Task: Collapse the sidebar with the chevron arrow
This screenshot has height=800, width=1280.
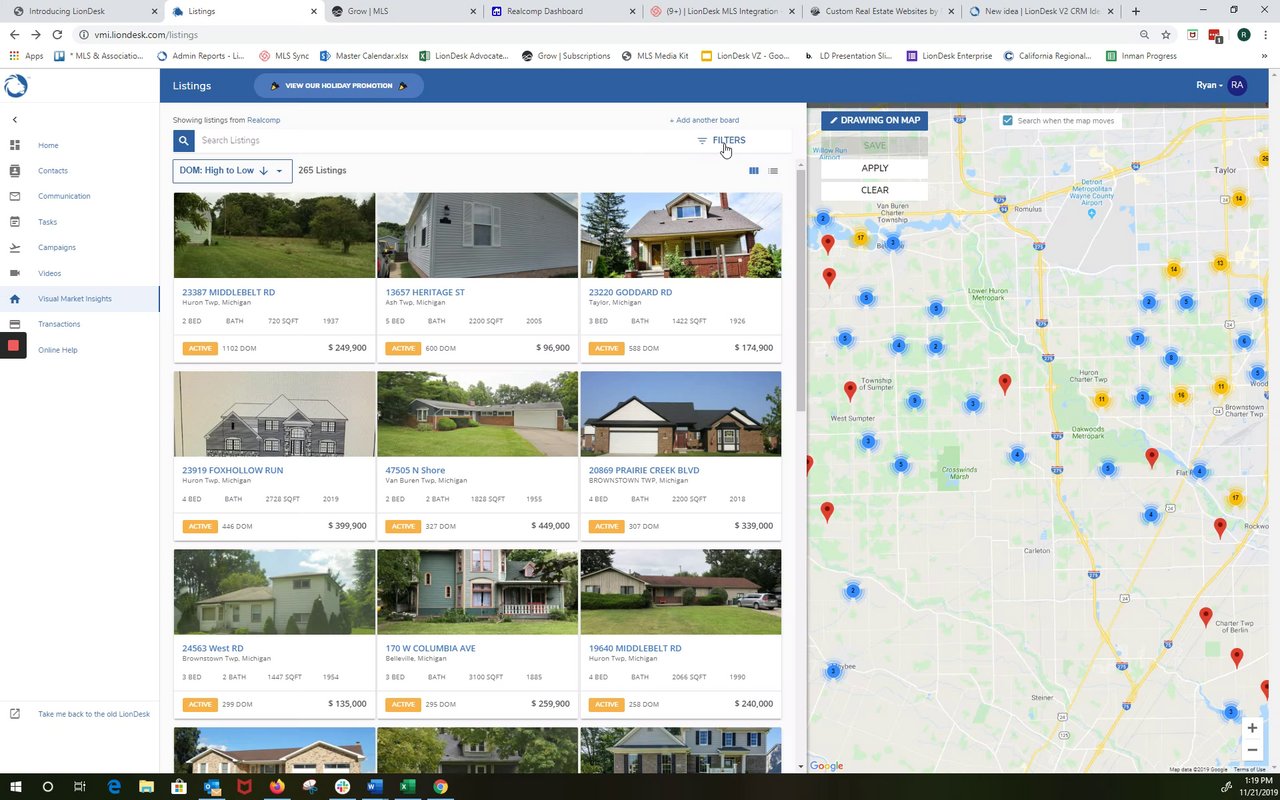Action: [15, 120]
